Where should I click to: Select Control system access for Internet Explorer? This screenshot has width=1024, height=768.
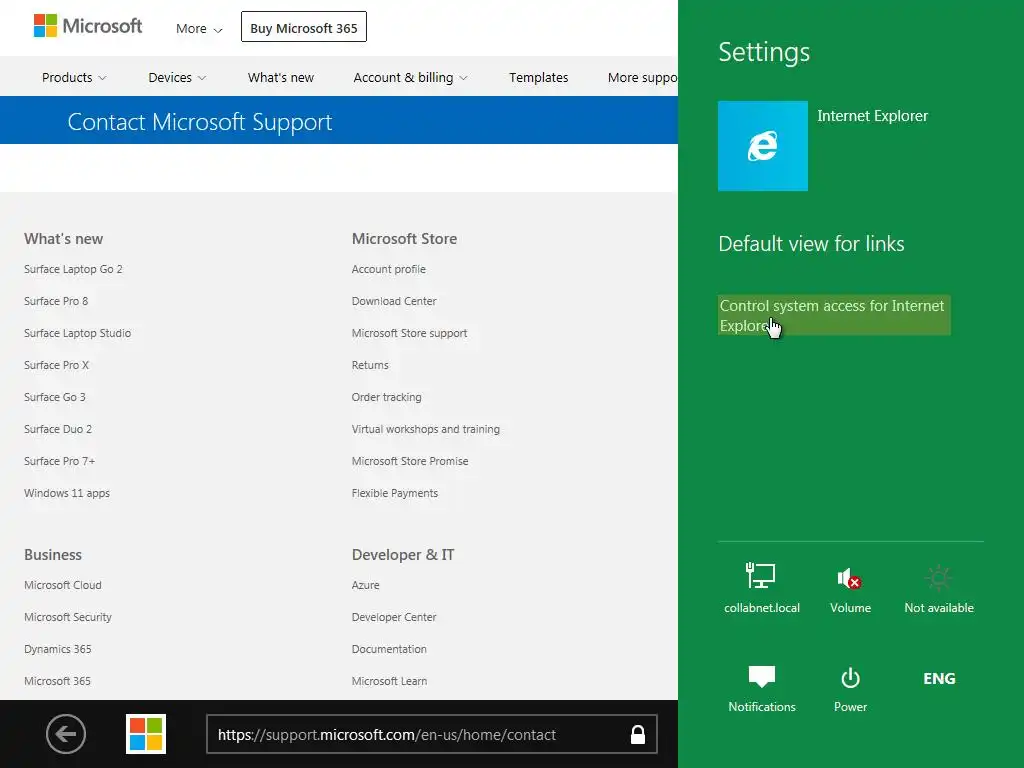click(x=834, y=315)
